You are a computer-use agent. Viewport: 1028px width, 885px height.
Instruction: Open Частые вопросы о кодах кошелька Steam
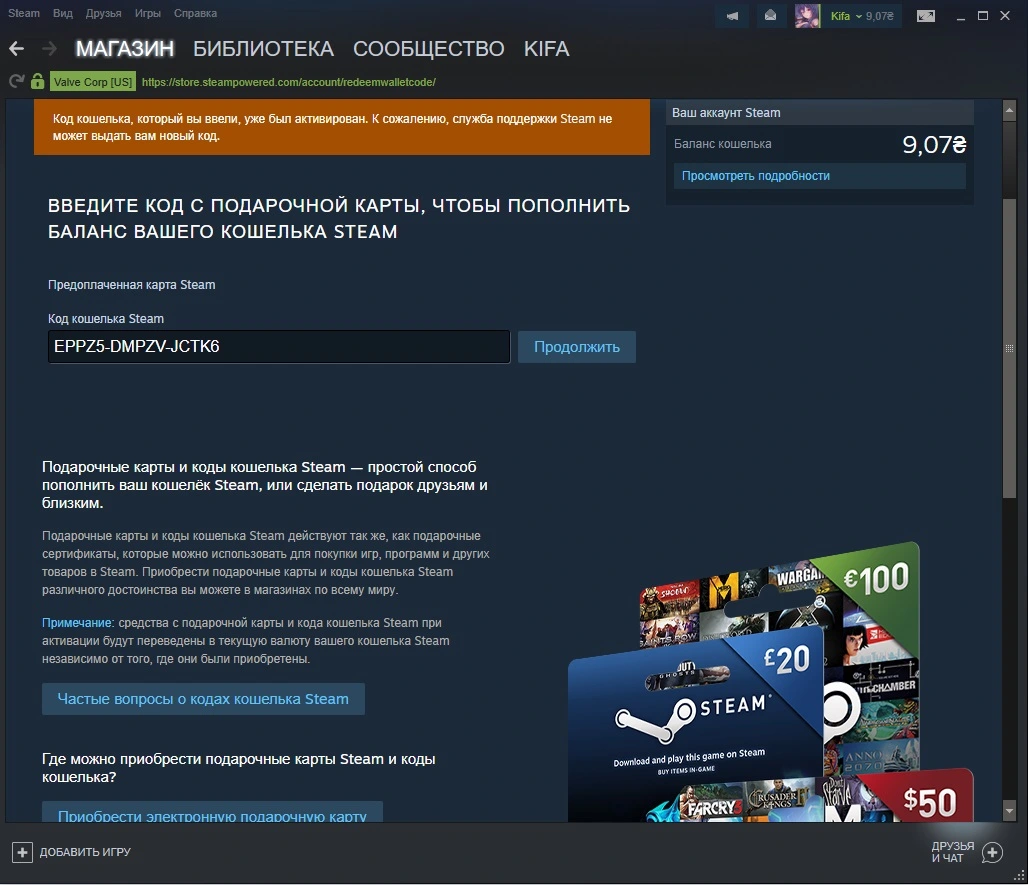203,699
